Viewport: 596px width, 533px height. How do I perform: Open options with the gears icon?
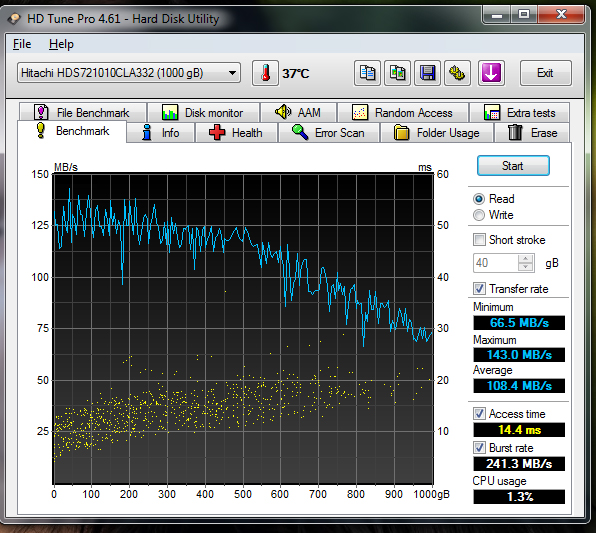[x=457, y=73]
